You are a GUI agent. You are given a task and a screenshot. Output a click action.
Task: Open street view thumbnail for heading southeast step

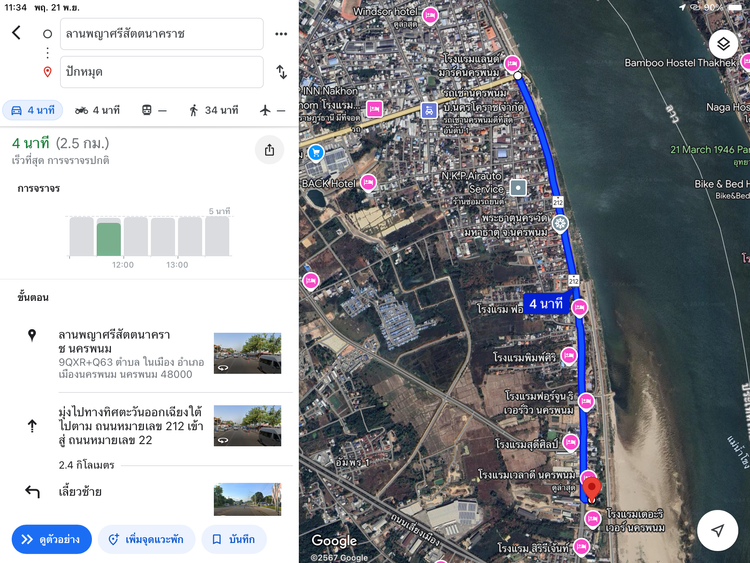coord(247,426)
